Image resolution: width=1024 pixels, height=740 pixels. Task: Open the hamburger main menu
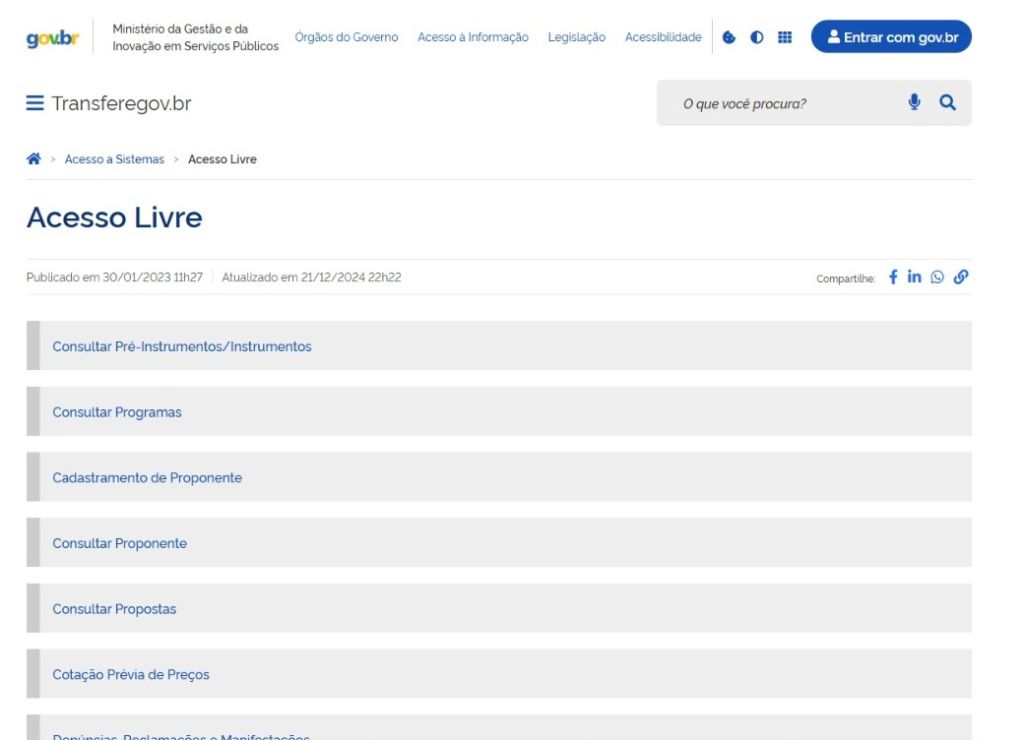coord(35,103)
